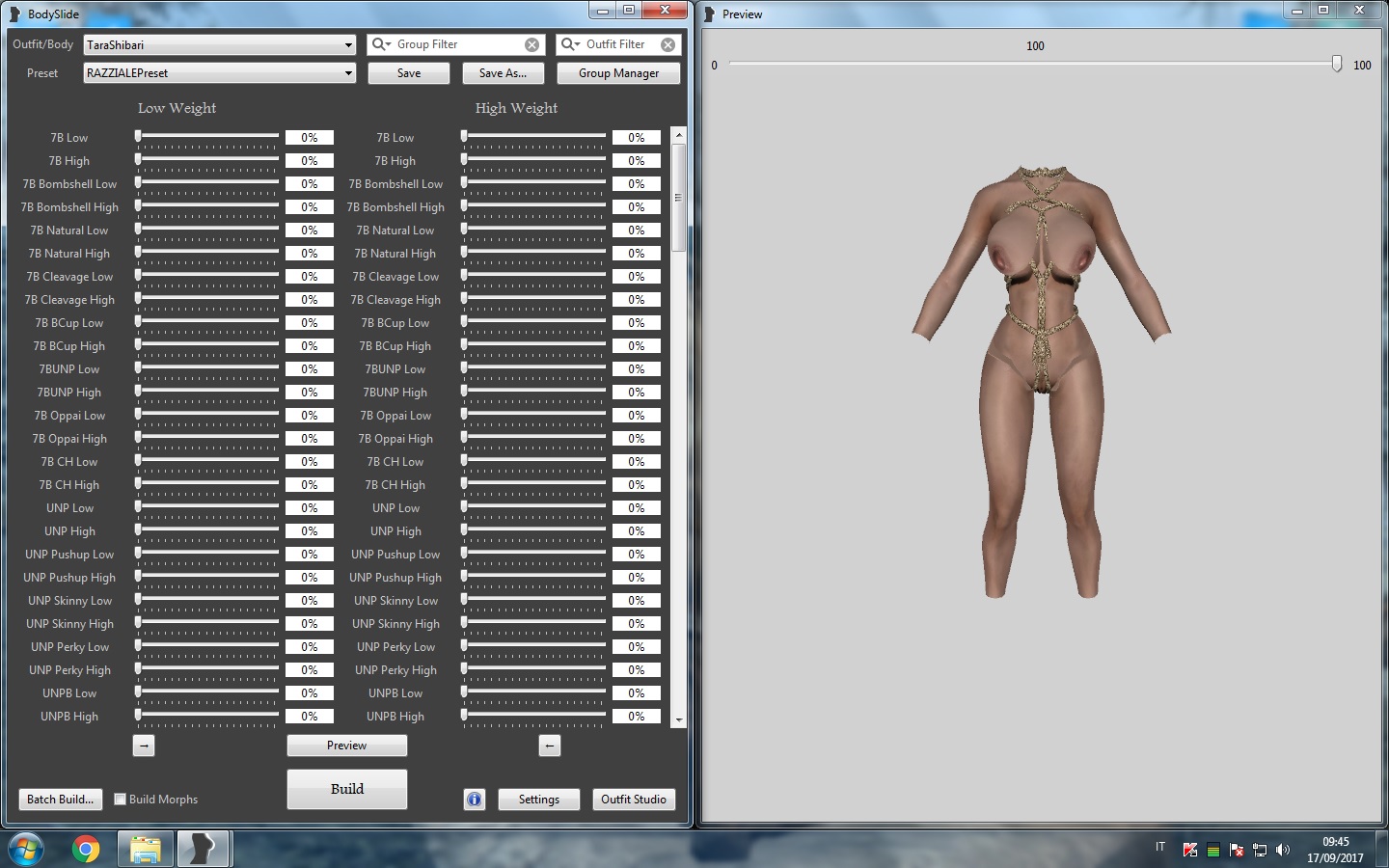Click the Batch Build button
This screenshot has width=1389, height=868.
(x=60, y=800)
